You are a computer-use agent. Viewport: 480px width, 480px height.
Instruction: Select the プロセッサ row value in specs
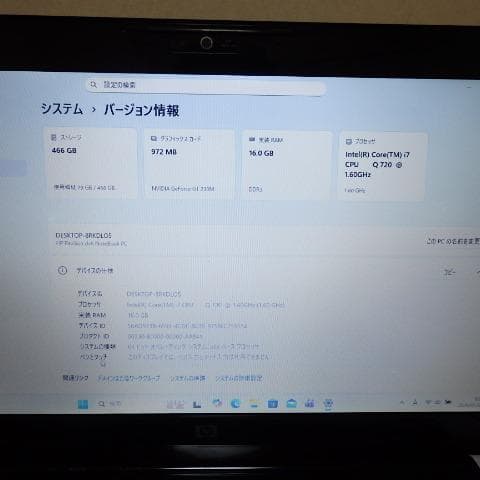pyautogui.click(x=205, y=305)
